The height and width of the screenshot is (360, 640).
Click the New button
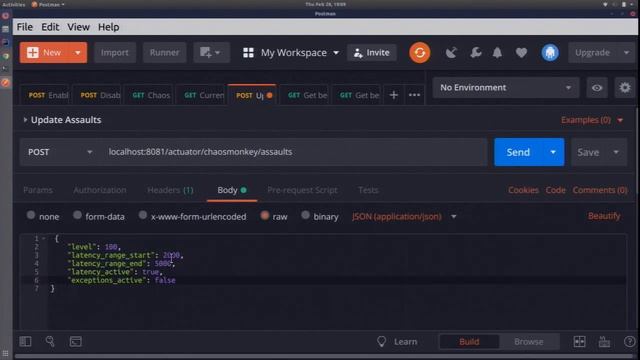tap(44, 53)
